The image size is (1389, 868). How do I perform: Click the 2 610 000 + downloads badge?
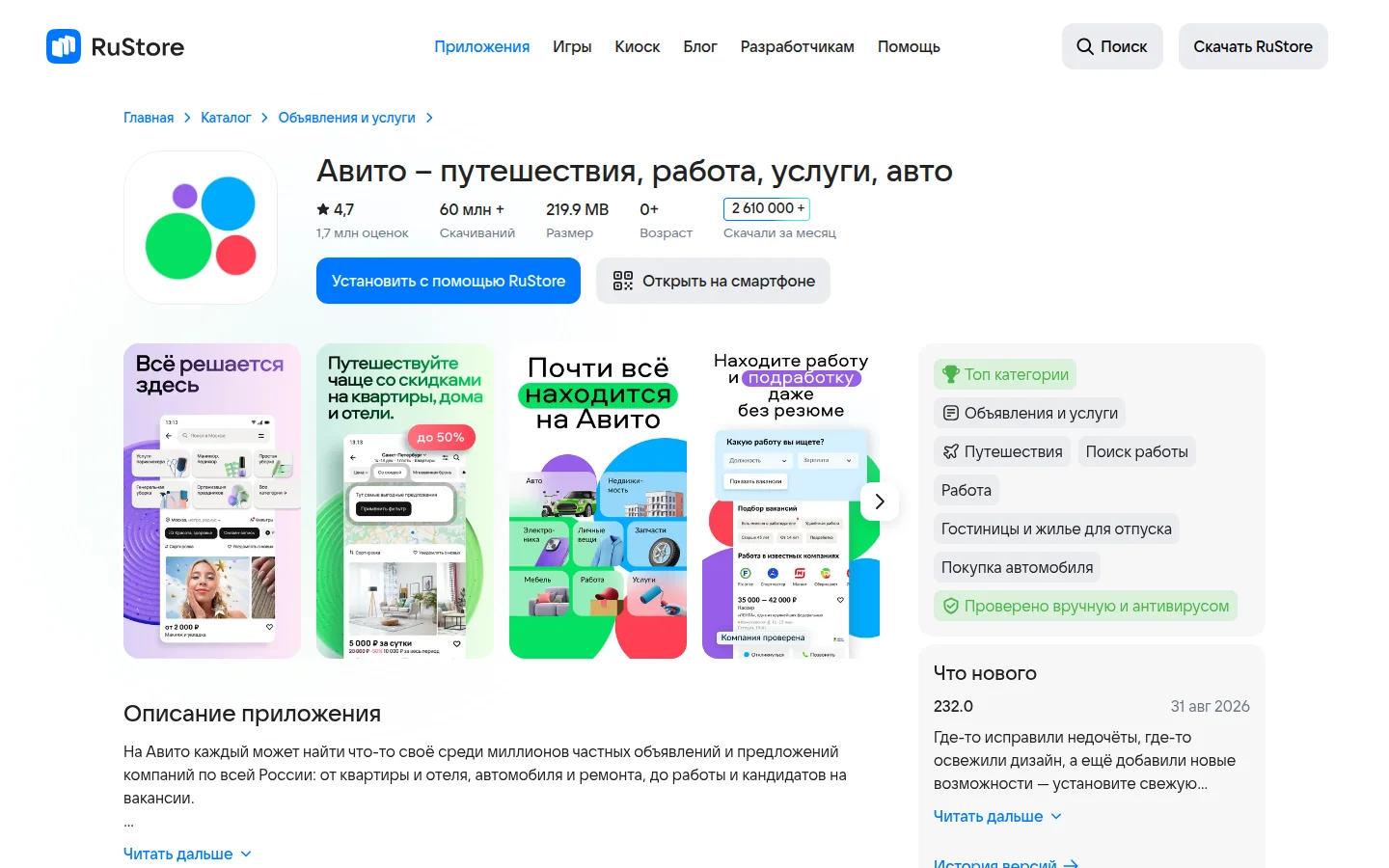click(767, 208)
